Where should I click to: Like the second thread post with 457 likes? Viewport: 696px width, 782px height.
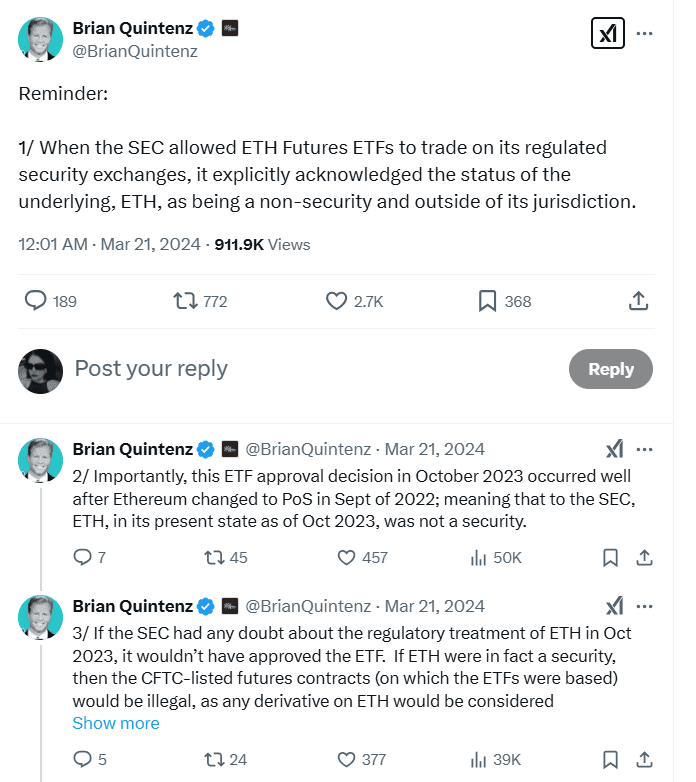[x=347, y=557]
